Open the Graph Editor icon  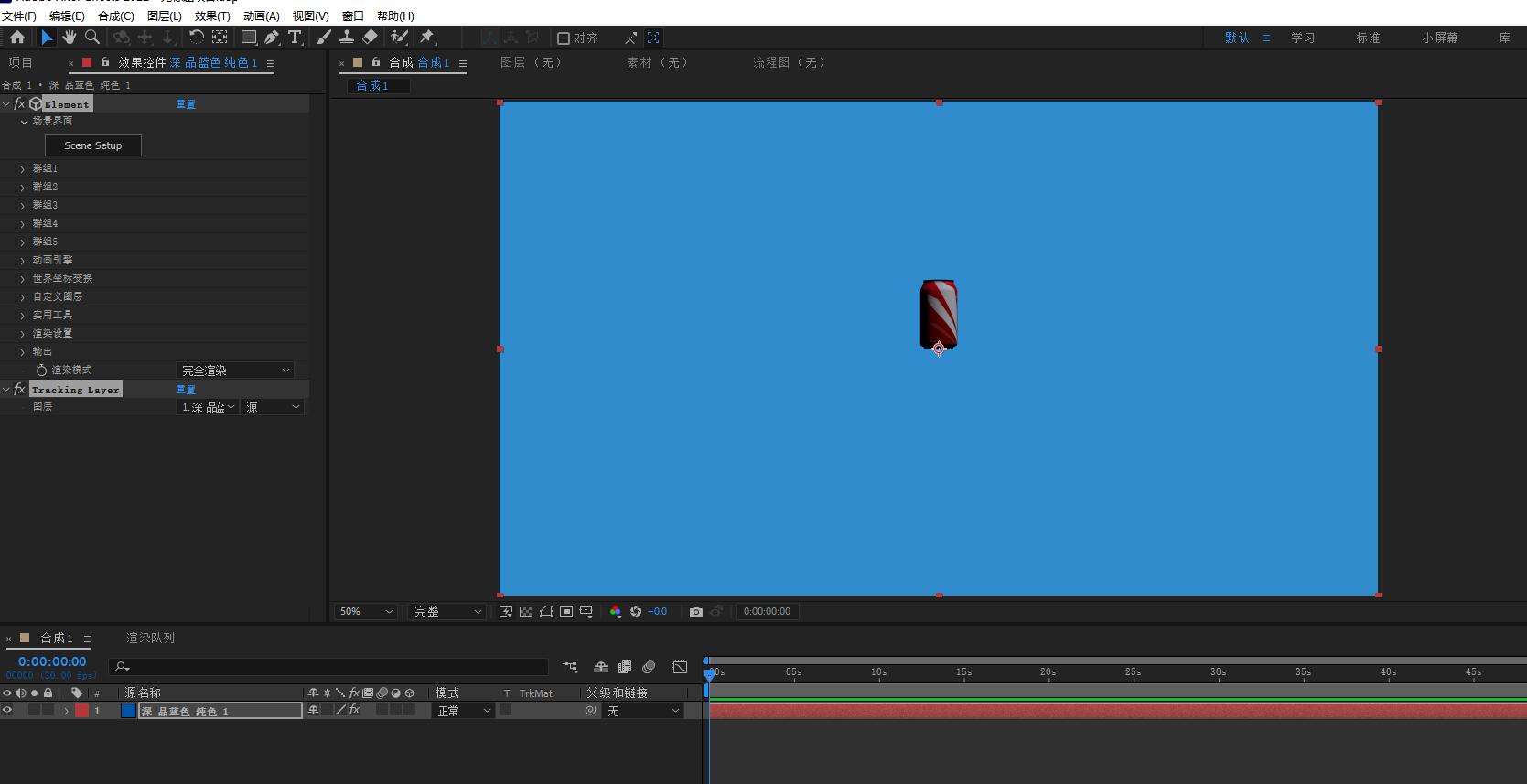(x=680, y=667)
